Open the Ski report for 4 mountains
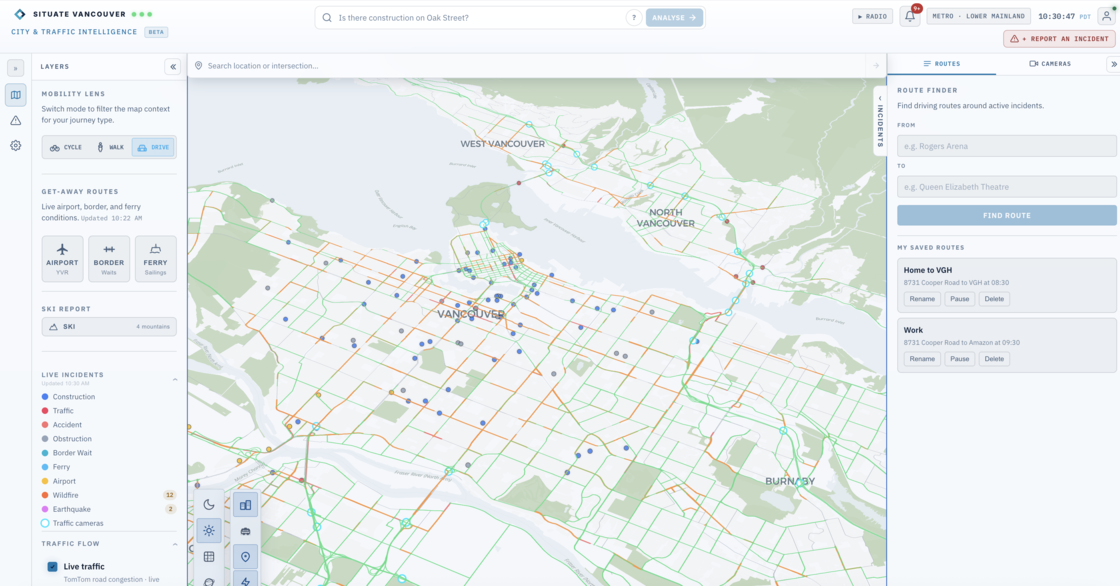 click(x=109, y=327)
